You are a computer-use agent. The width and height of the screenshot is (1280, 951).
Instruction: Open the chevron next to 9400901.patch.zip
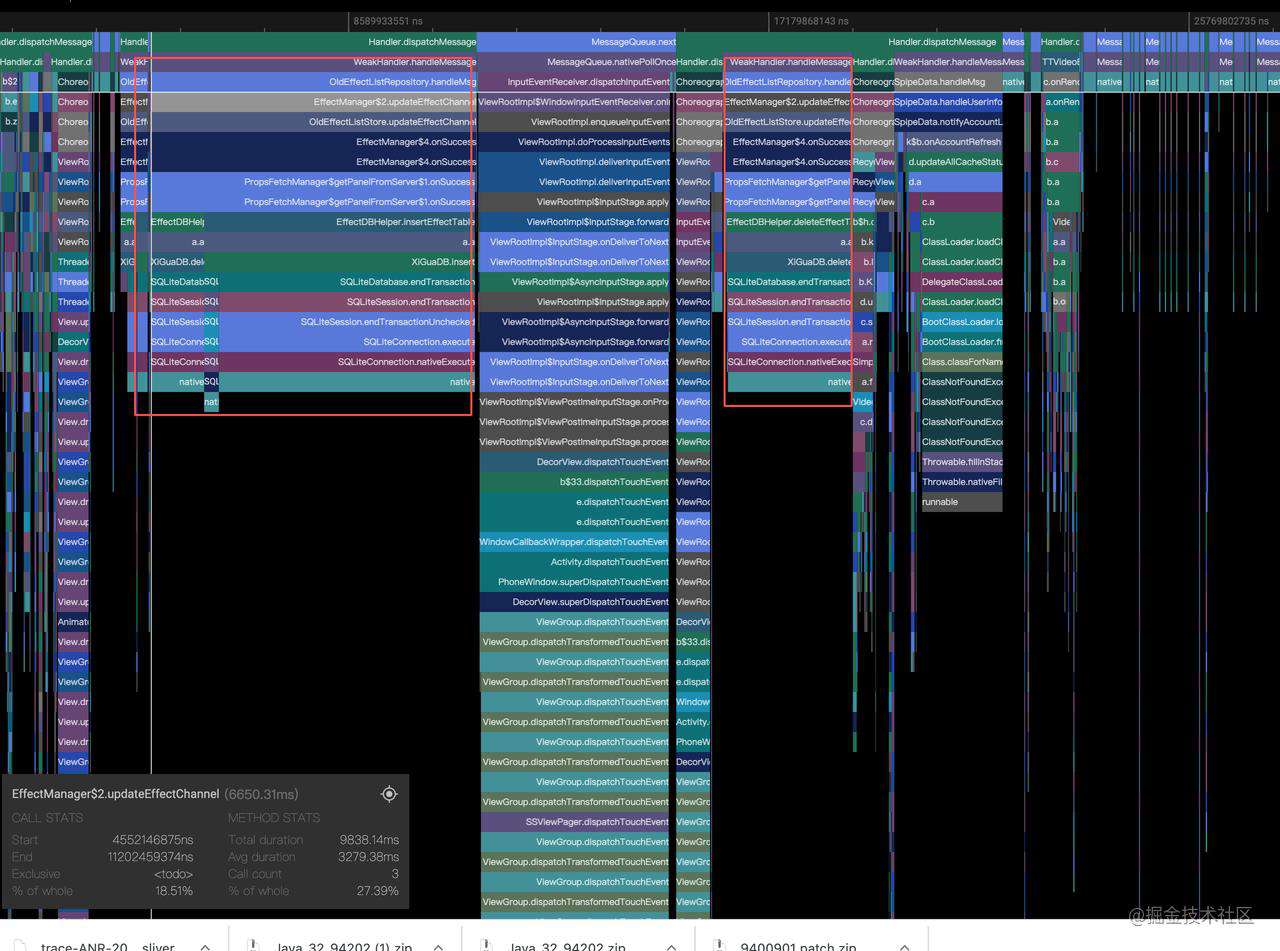pos(902,946)
